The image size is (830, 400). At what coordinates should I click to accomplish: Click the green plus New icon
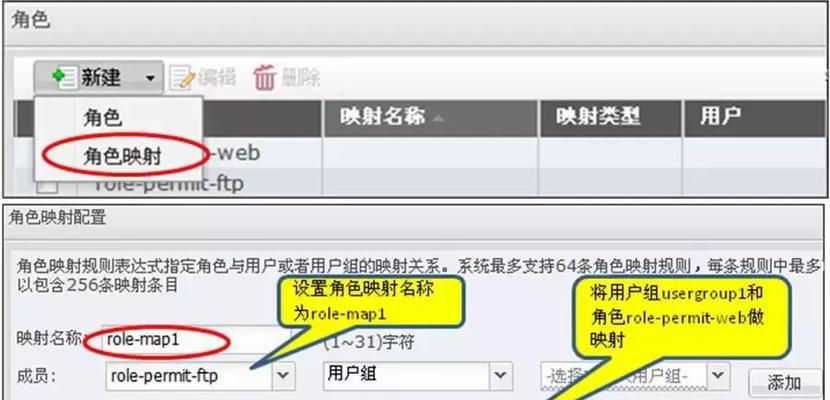(66, 78)
